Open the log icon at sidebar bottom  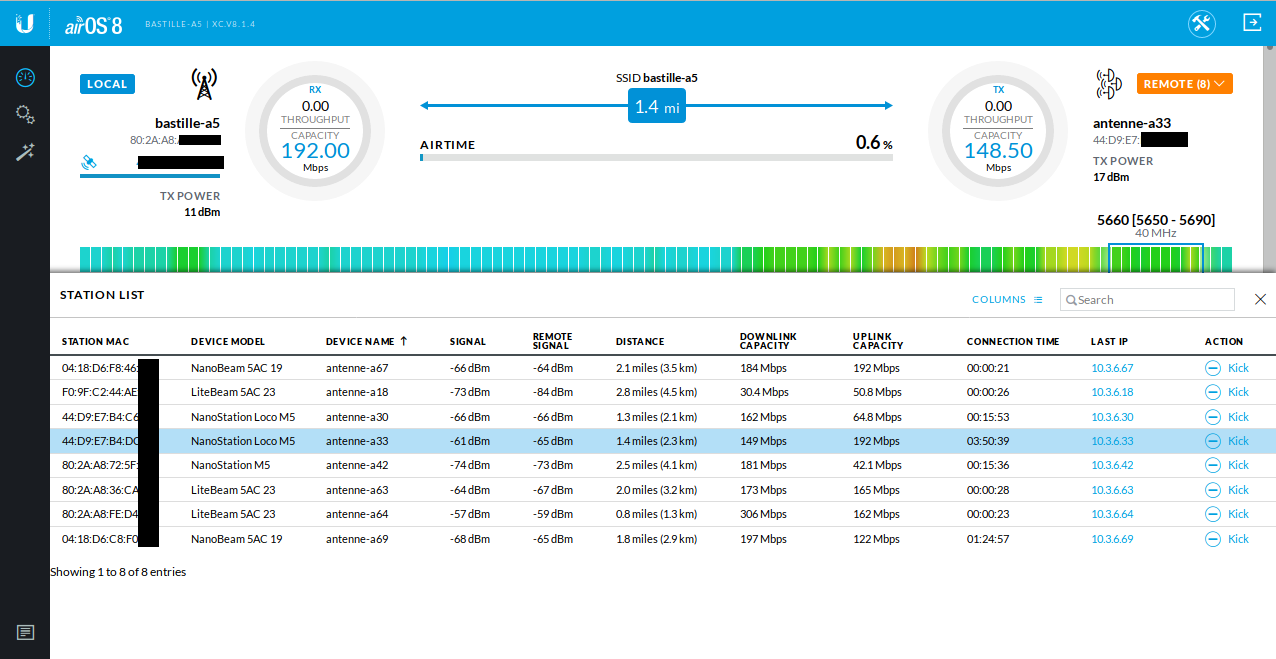point(25,632)
